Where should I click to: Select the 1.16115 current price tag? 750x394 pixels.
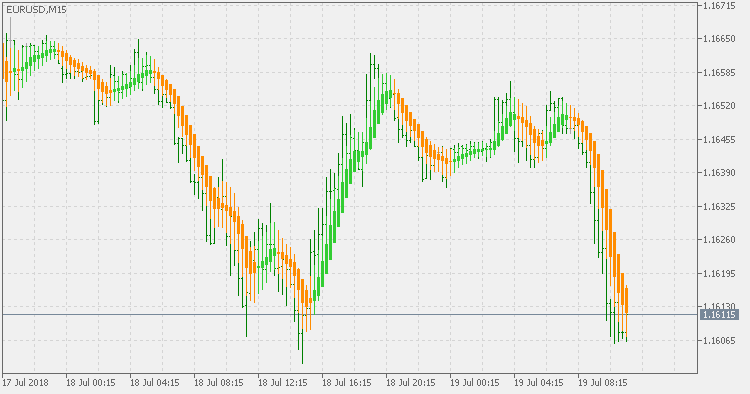click(719, 315)
